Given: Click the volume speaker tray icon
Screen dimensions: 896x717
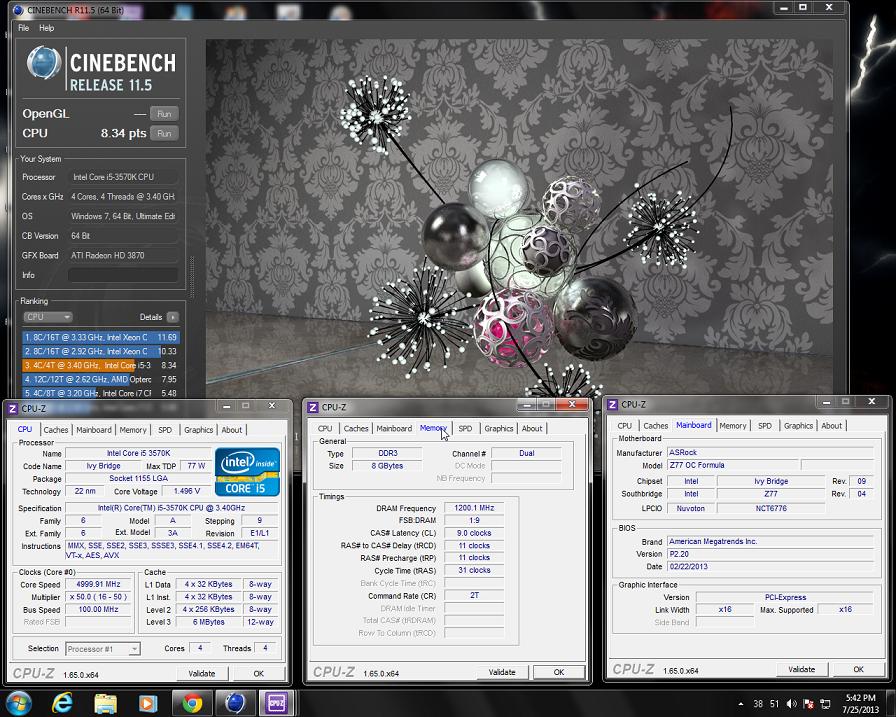Looking at the screenshot, I should 791,704.
